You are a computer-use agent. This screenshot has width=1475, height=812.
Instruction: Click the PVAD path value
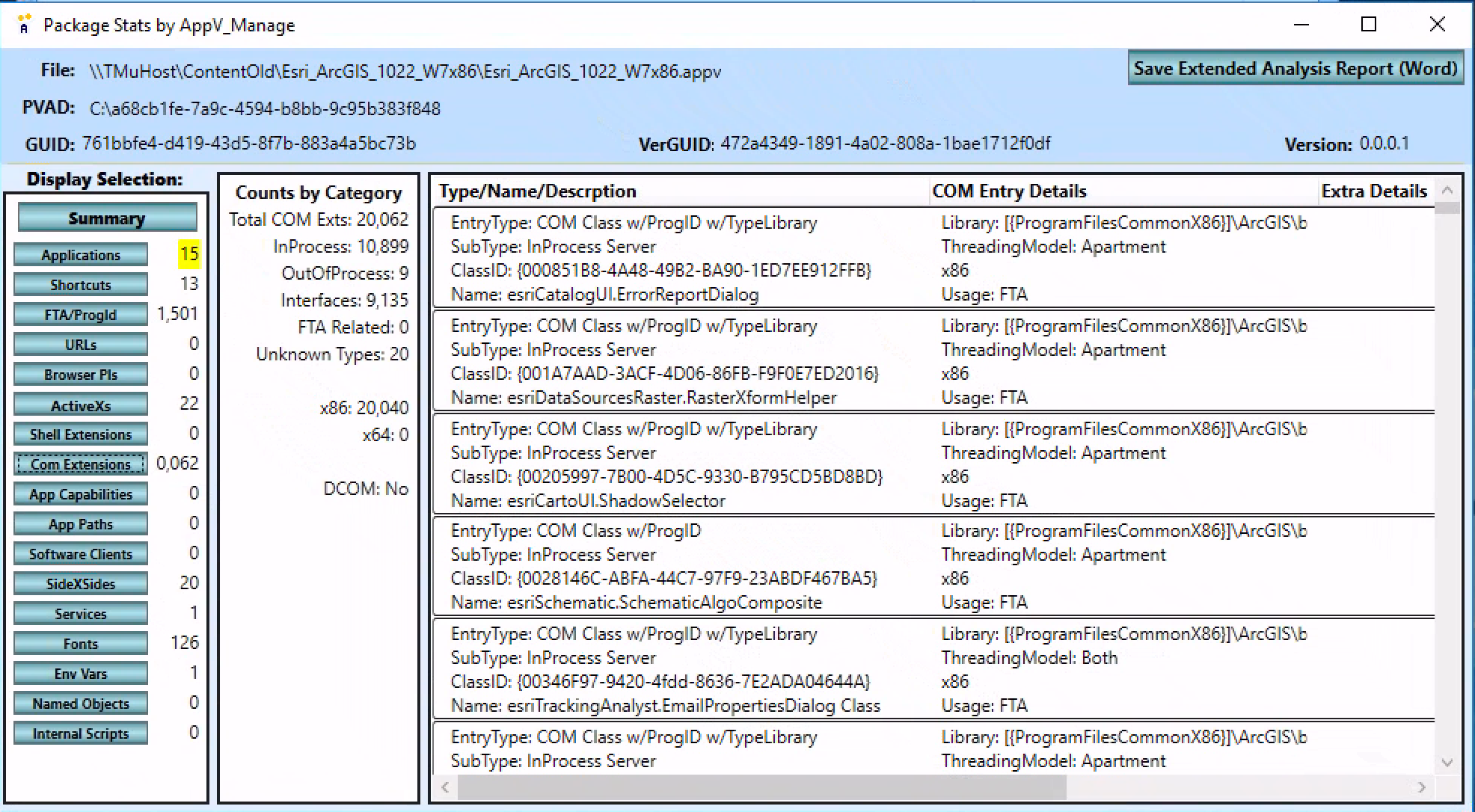[265, 109]
